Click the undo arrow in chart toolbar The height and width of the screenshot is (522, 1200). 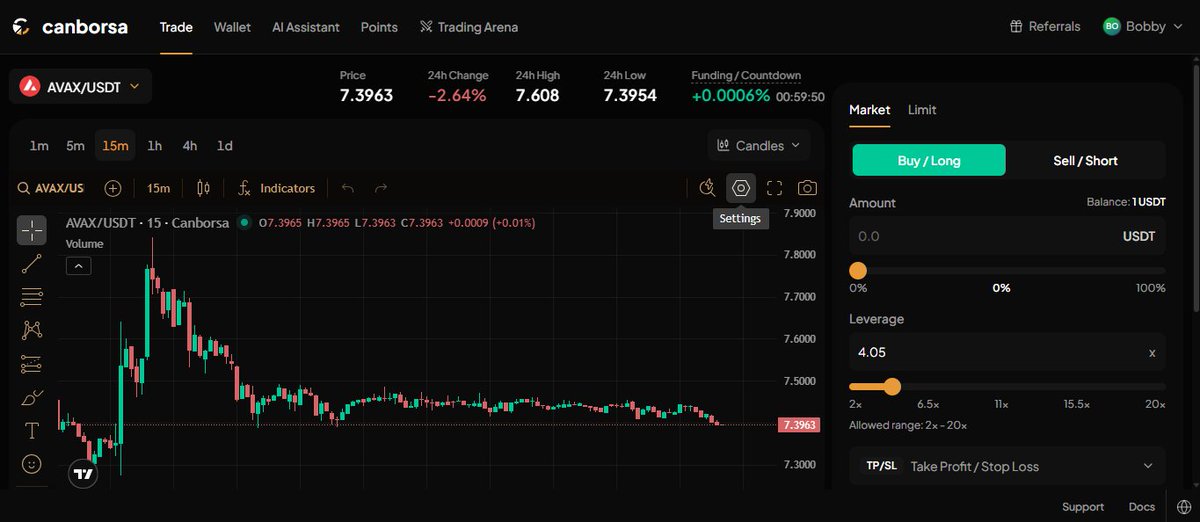[x=348, y=188]
